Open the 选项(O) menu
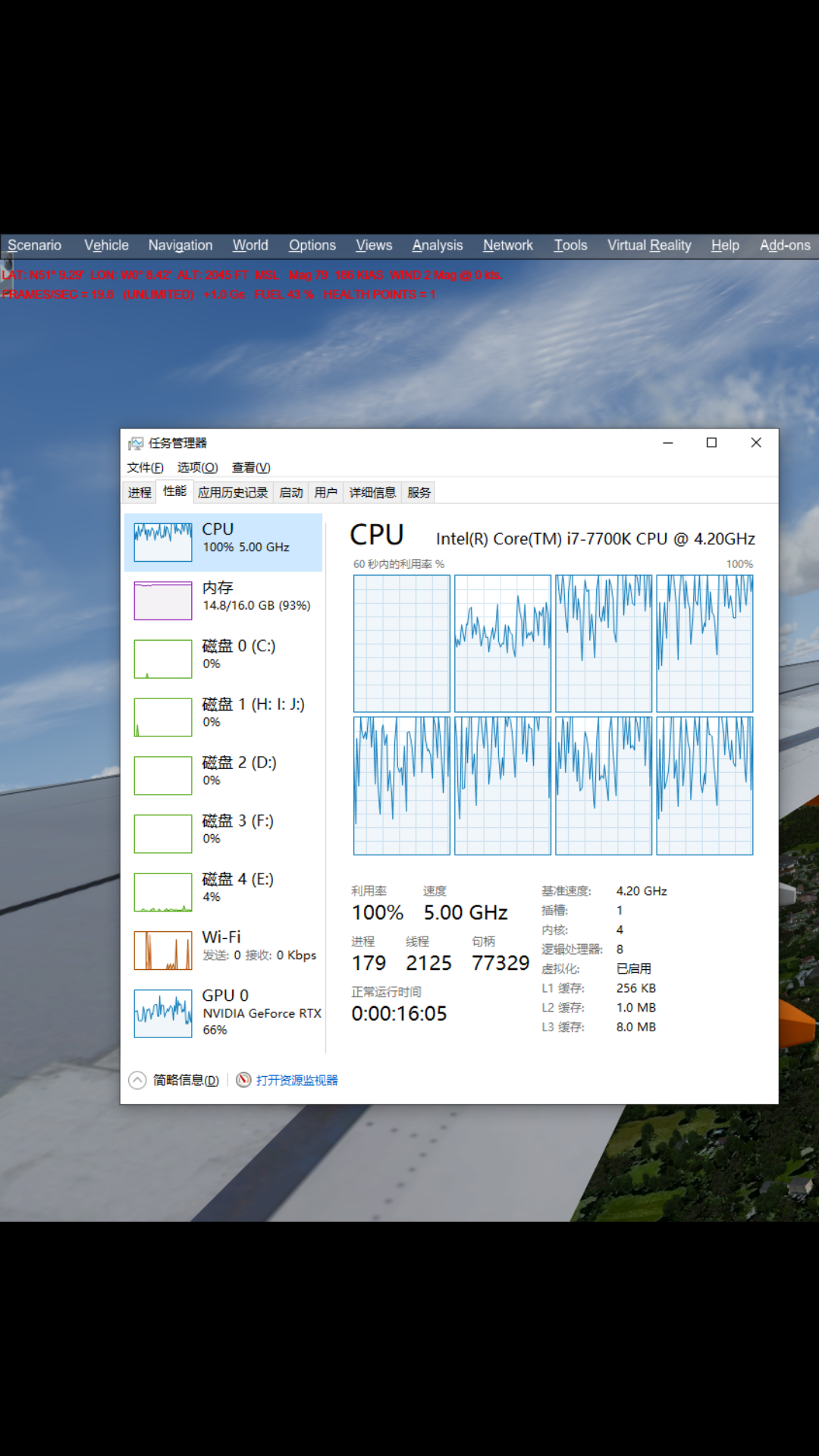 tap(197, 468)
